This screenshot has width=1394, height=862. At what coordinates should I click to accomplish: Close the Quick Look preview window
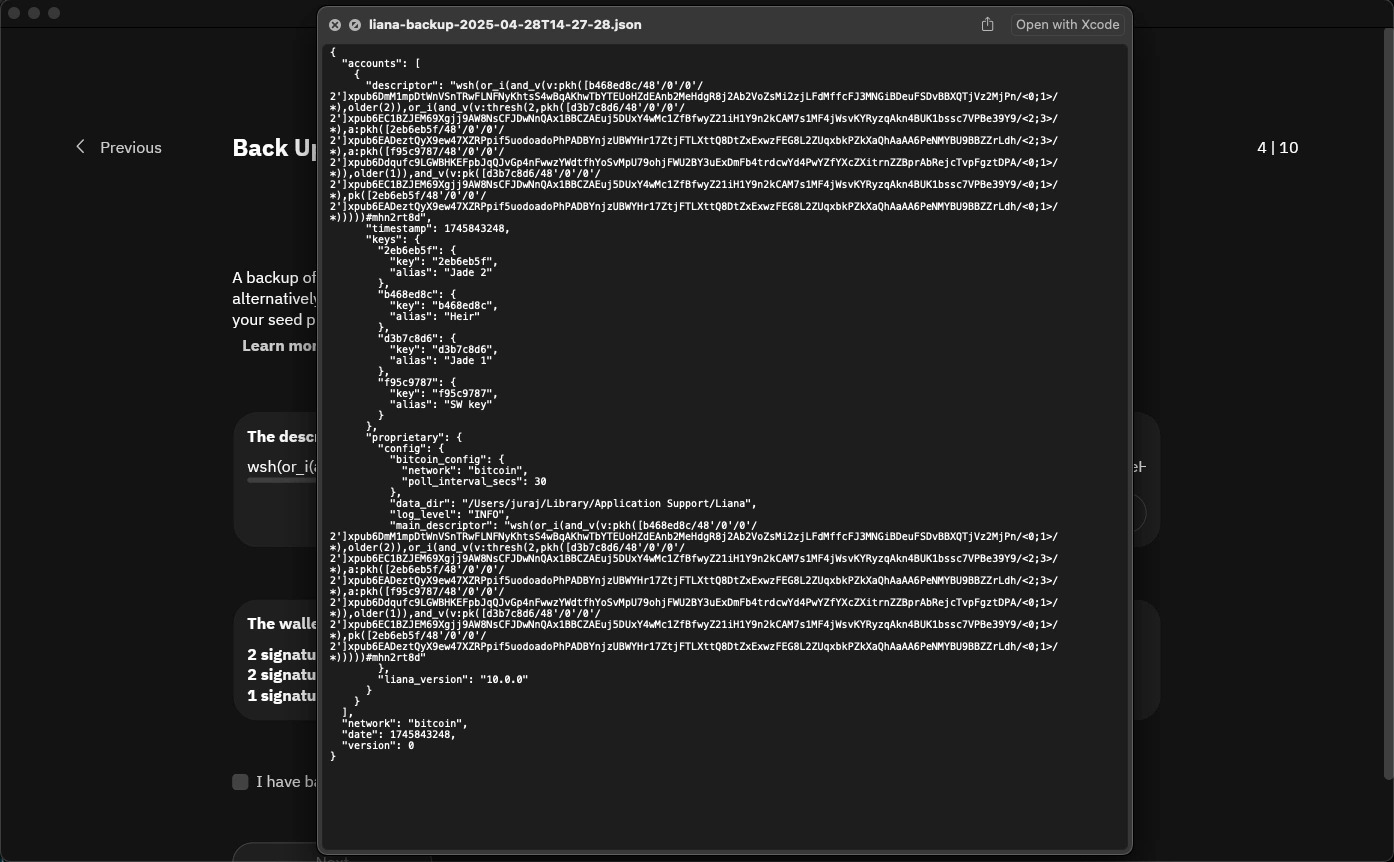(x=335, y=25)
